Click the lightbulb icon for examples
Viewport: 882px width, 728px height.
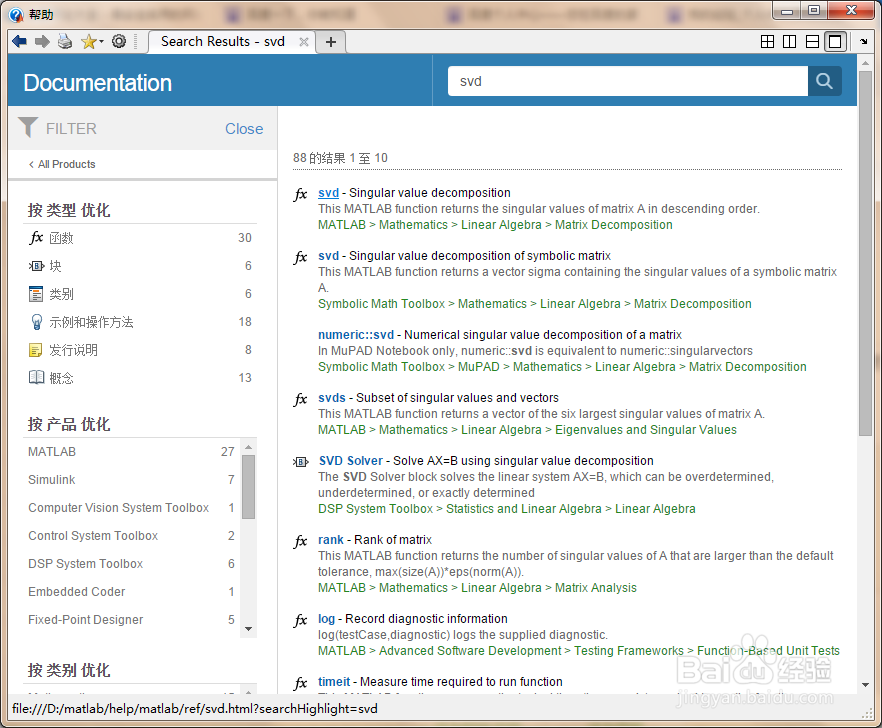point(36,322)
